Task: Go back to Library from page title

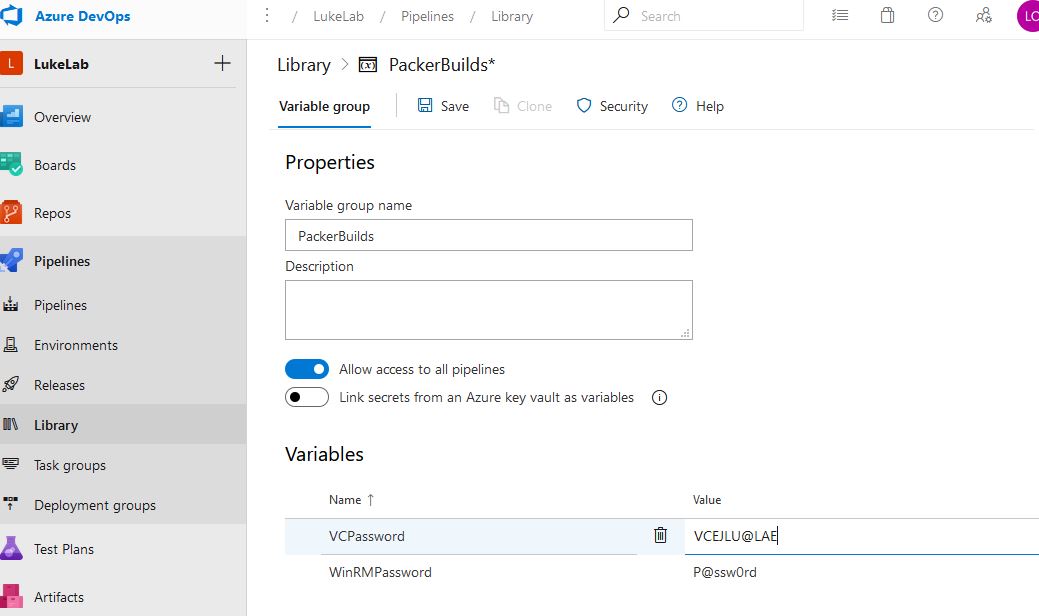Action: click(x=304, y=64)
